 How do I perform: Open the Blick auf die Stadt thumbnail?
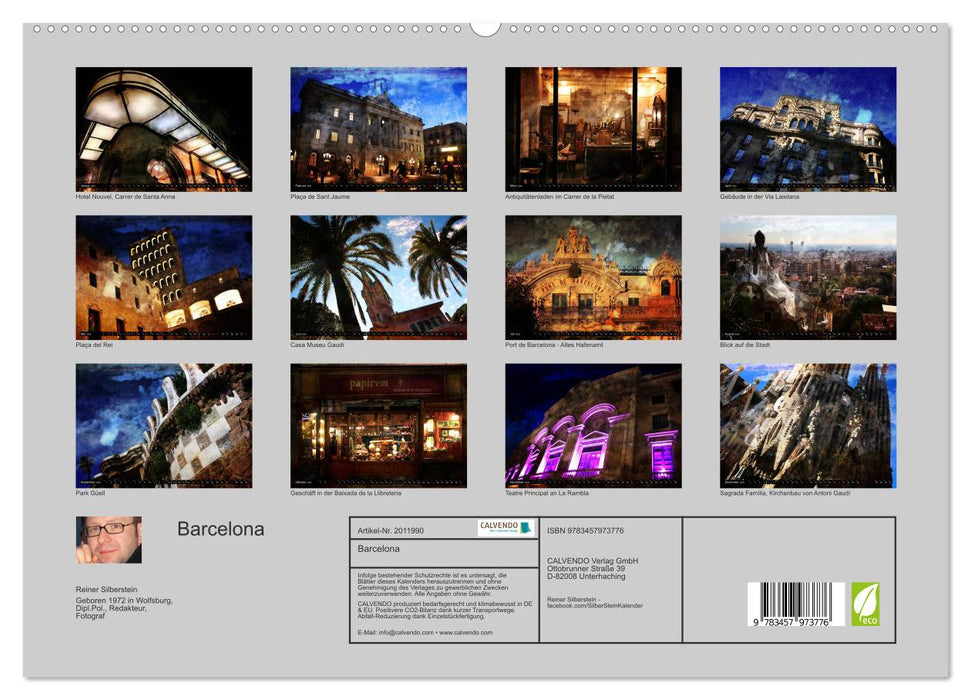(x=806, y=276)
